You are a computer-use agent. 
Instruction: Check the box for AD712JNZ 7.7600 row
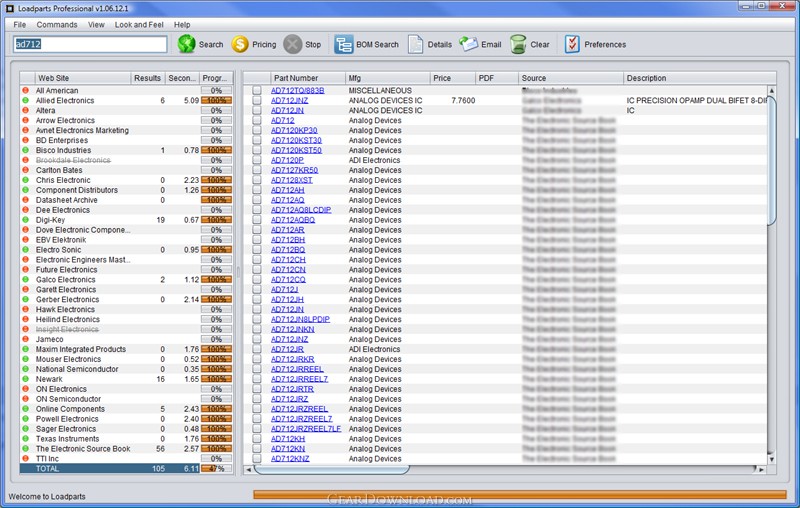click(257, 100)
